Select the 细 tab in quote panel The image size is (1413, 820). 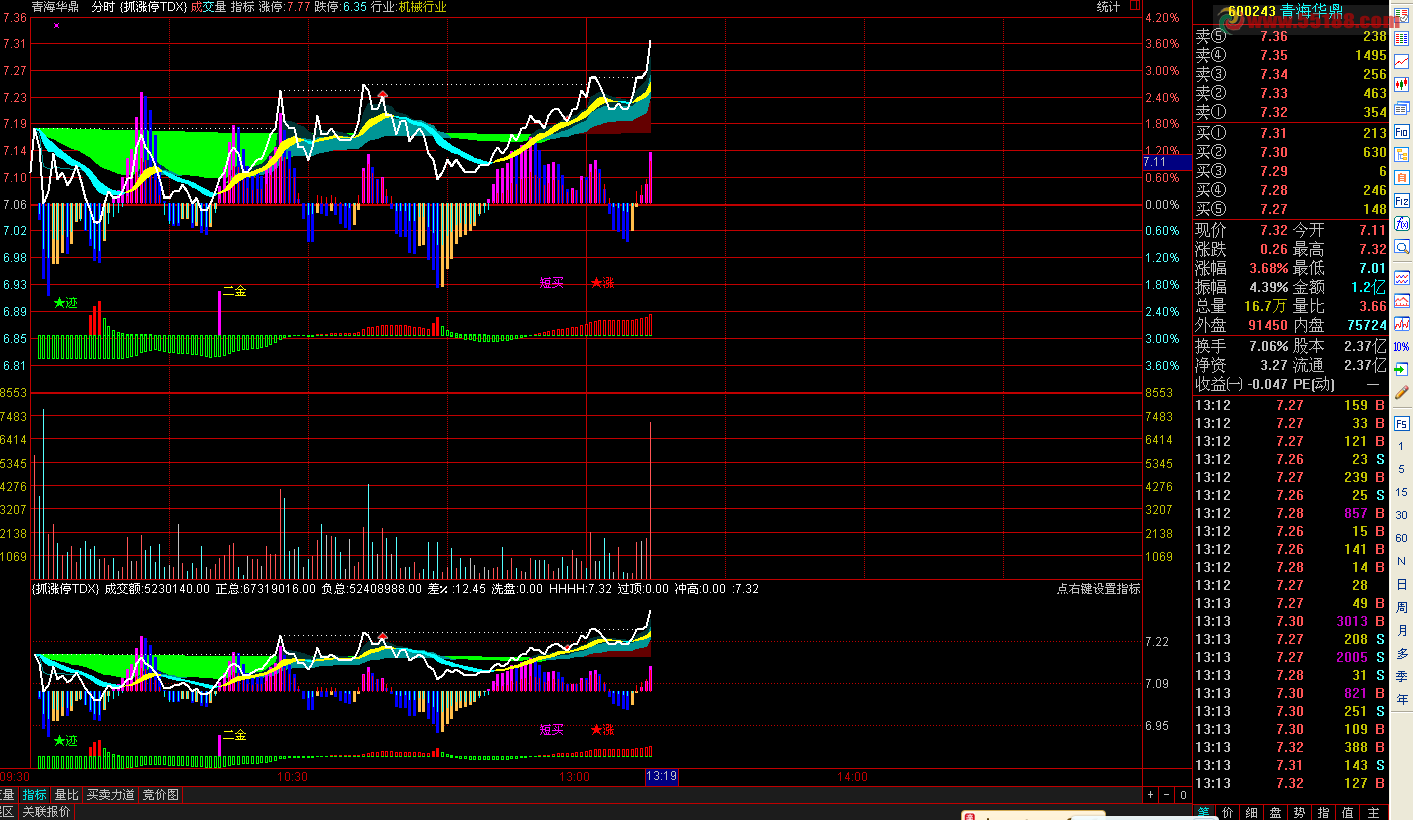[1252, 812]
